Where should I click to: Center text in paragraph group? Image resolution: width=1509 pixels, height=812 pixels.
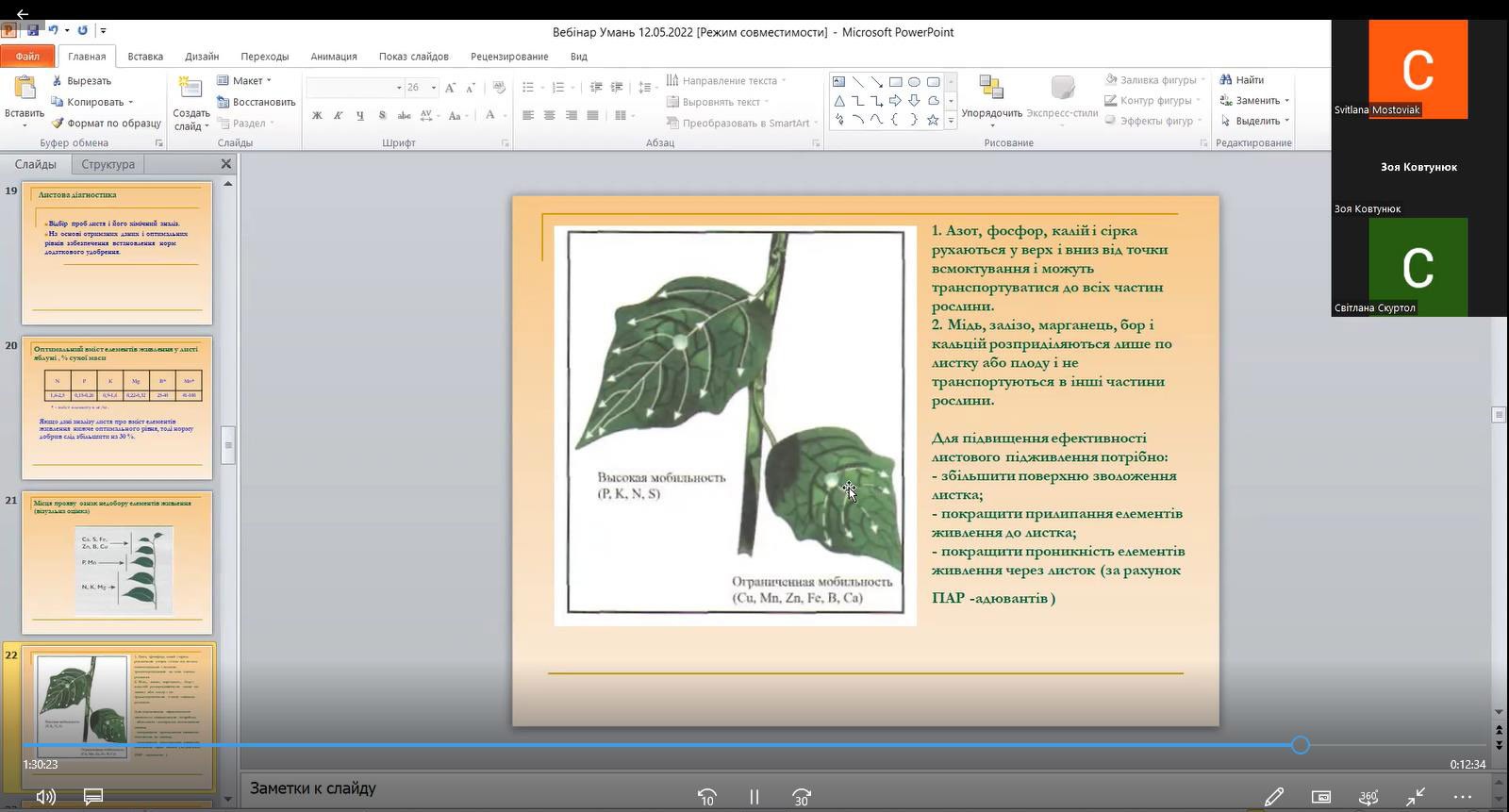[x=550, y=115]
